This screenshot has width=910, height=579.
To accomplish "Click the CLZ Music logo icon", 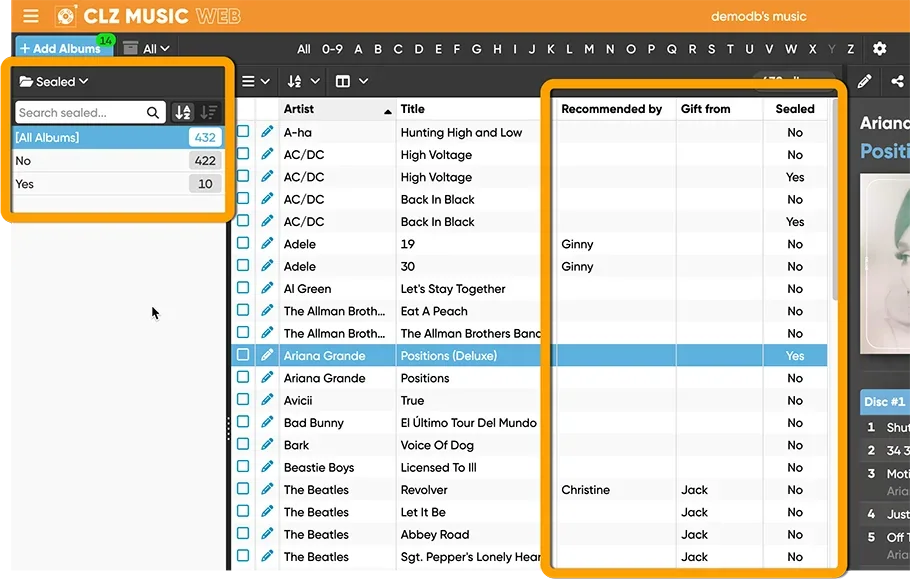I will pyautogui.click(x=66, y=16).
